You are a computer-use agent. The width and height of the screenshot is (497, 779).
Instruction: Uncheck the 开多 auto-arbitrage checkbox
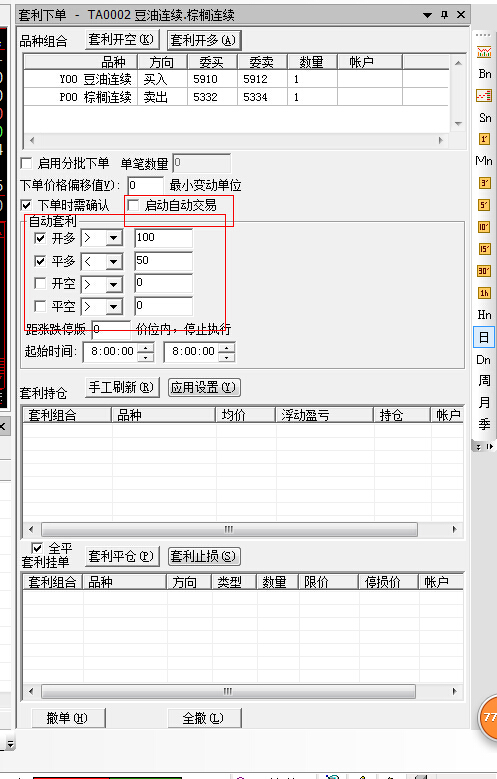[x=40, y=238]
